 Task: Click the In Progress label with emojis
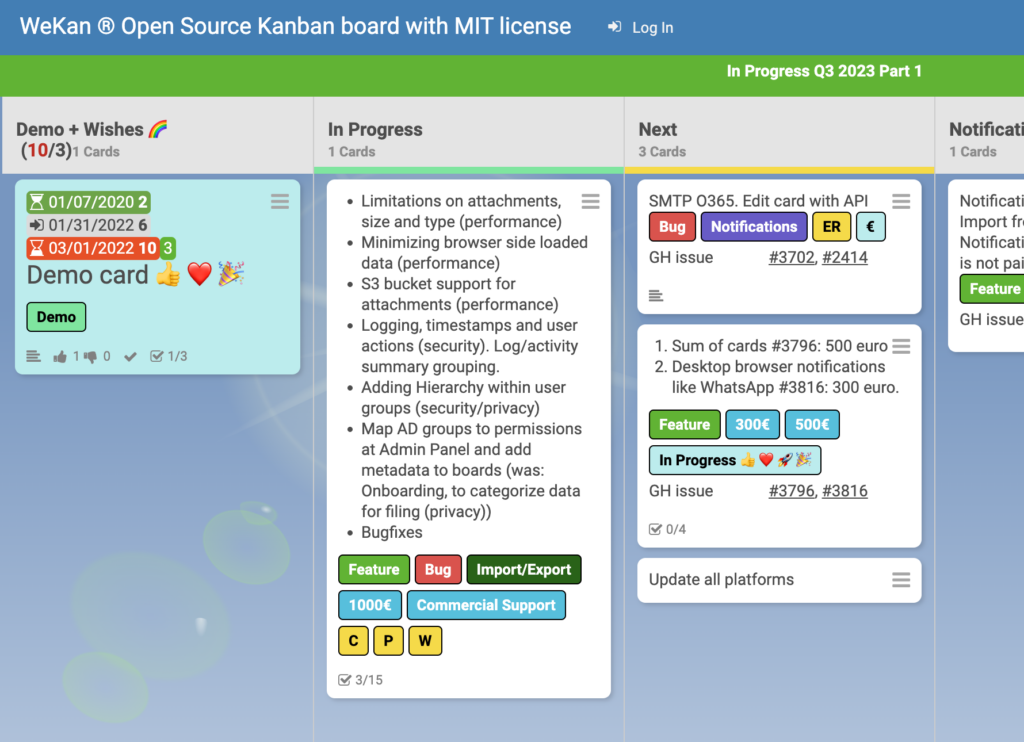click(x=735, y=460)
